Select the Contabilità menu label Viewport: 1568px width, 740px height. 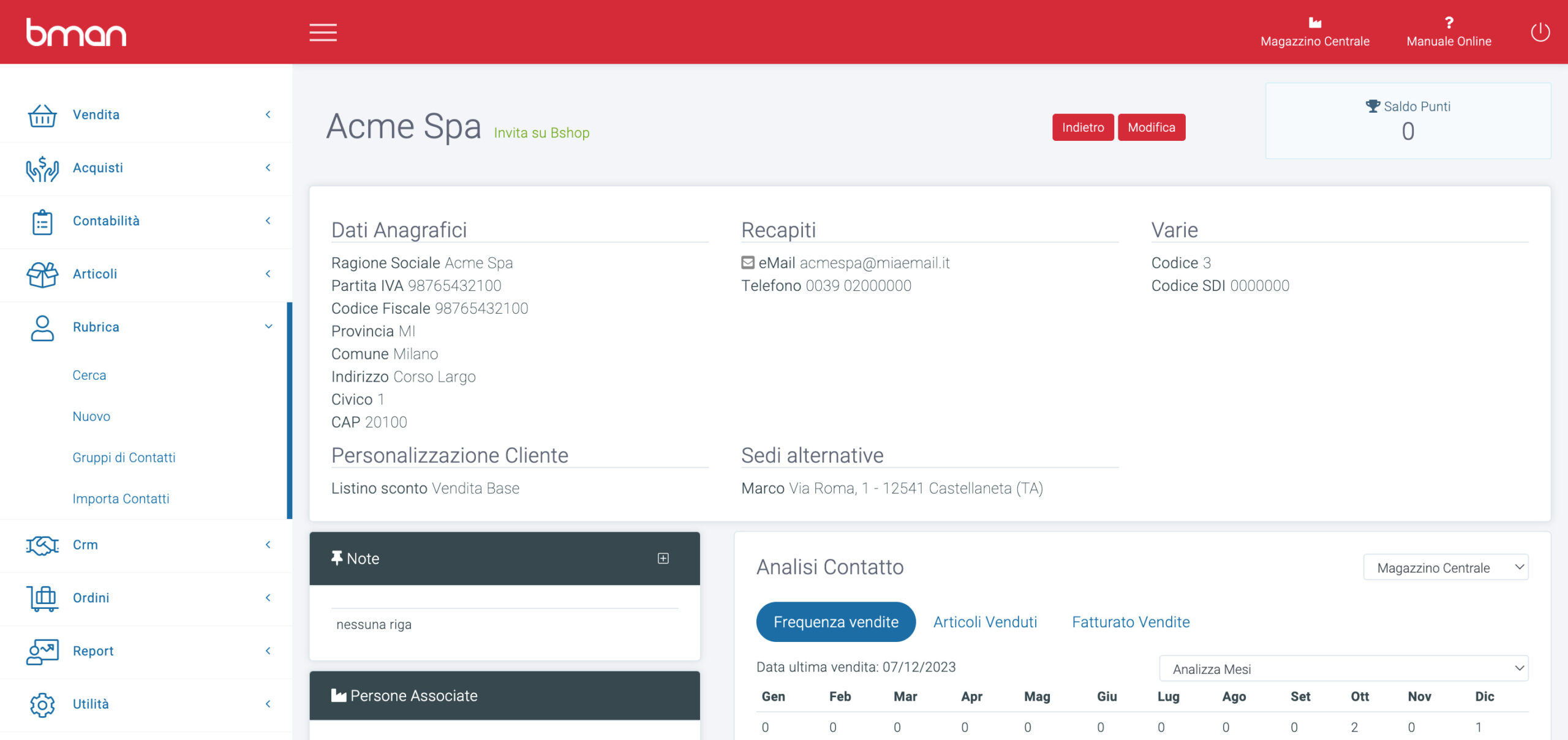coord(106,221)
